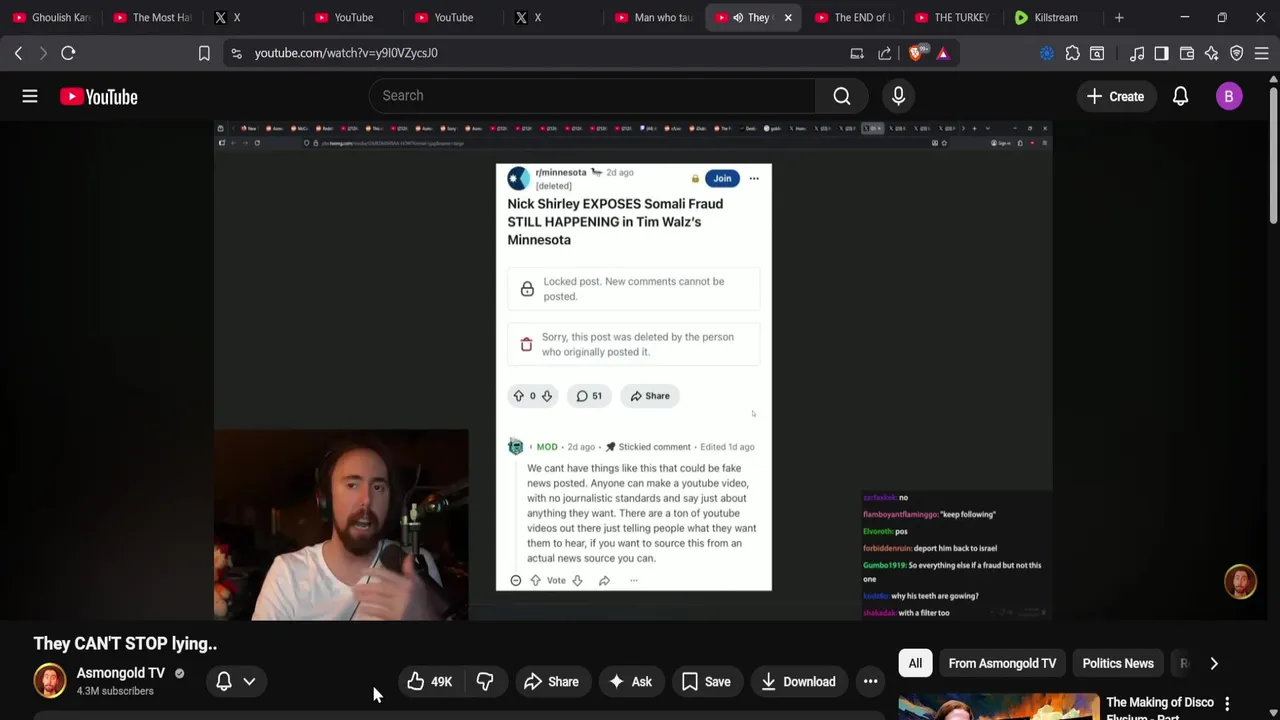Share this video
Screen dimensions: 1280x720
tap(551, 681)
